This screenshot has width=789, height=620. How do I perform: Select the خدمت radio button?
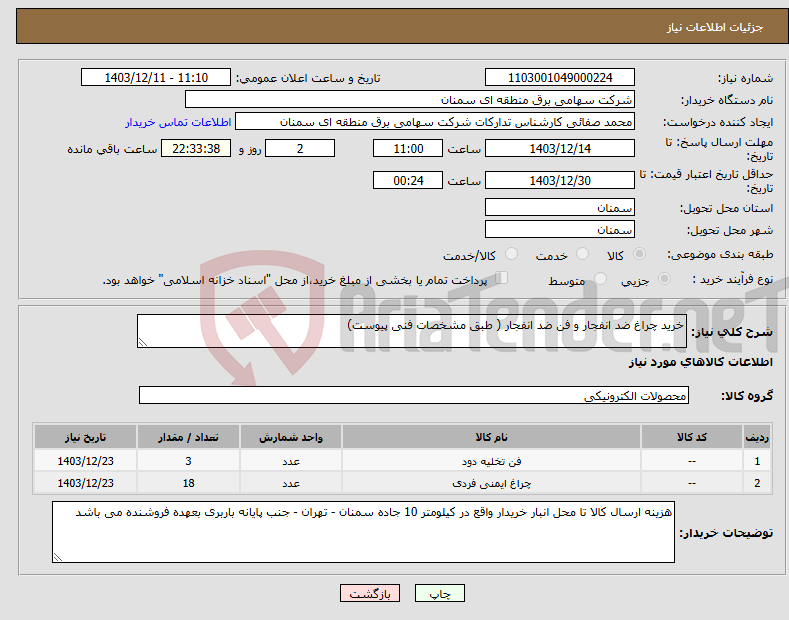[x=582, y=254]
